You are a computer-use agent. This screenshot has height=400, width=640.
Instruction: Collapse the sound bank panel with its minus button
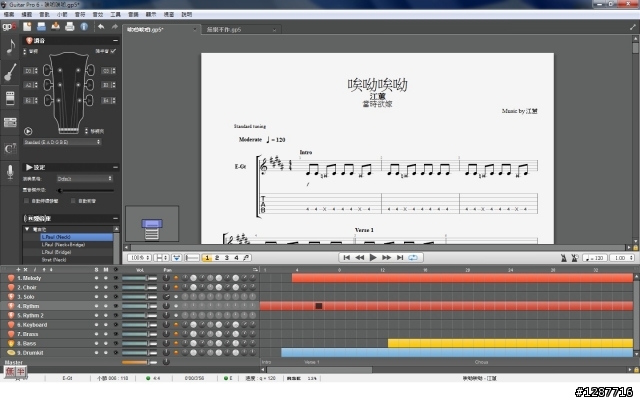(x=116, y=218)
